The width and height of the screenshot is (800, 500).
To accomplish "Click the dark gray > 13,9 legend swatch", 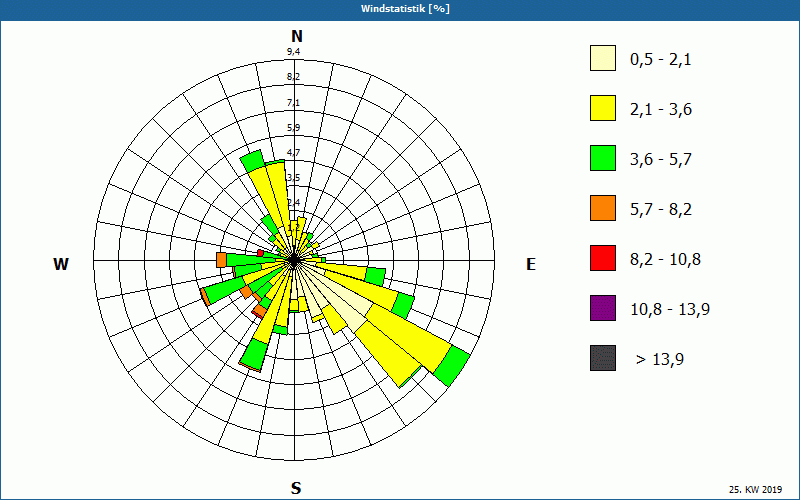I will [603, 358].
